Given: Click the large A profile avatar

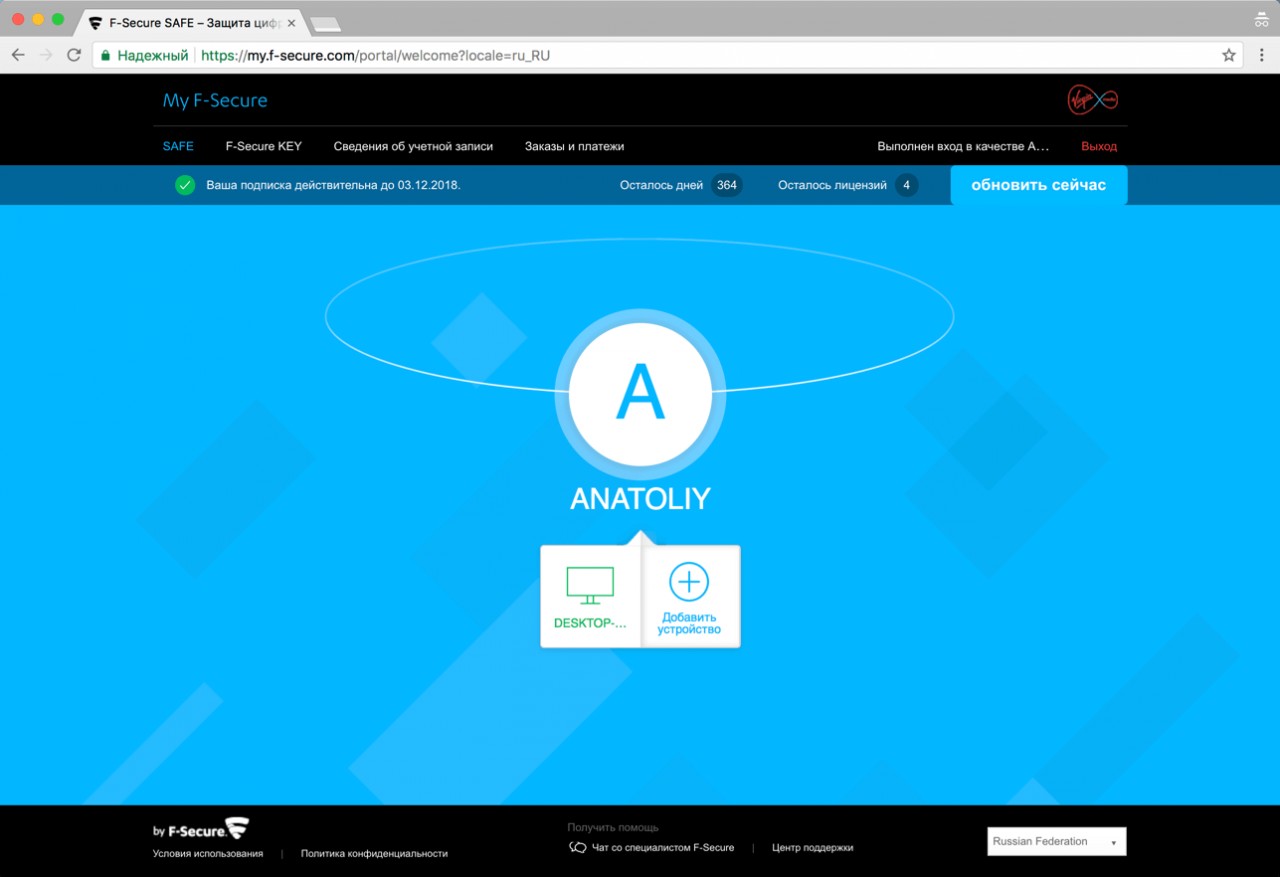Looking at the screenshot, I should point(640,395).
